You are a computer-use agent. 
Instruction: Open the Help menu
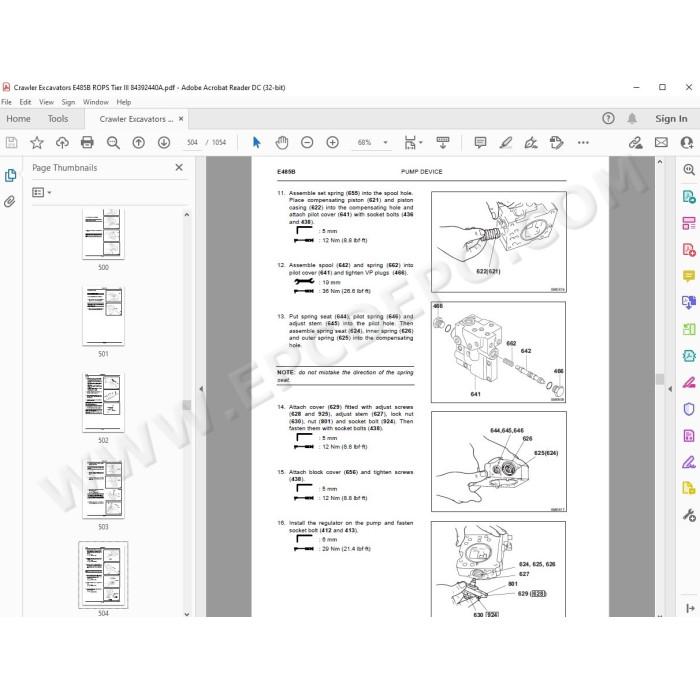[x=124, y=102]
